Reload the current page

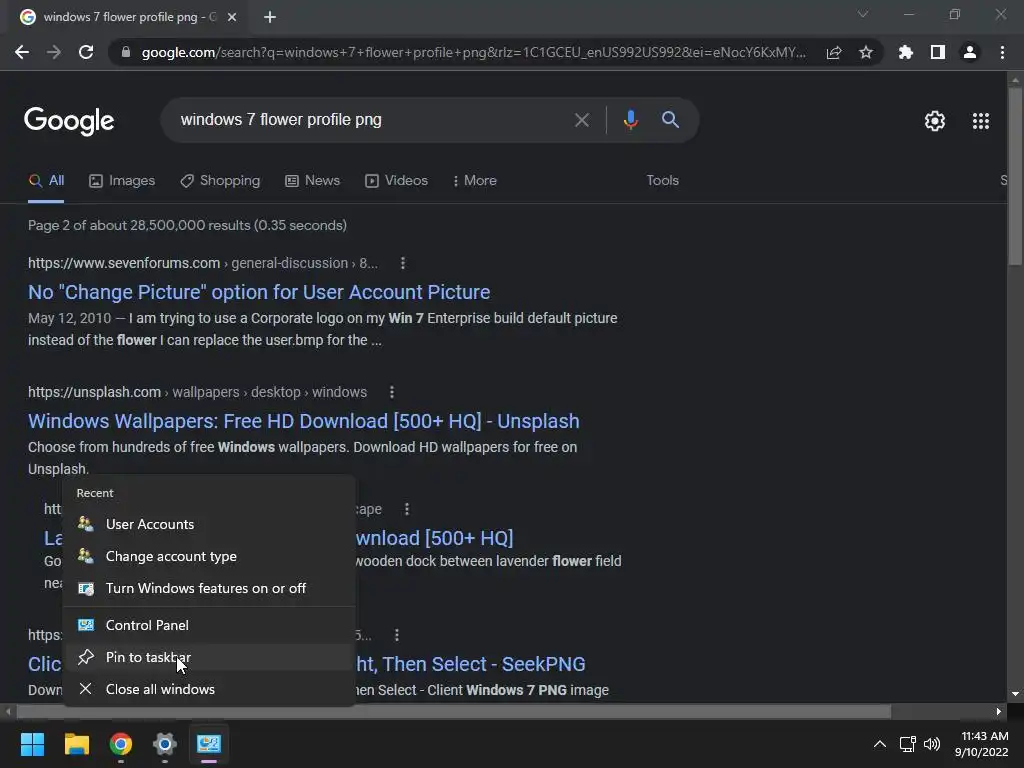tap(86, 52)
